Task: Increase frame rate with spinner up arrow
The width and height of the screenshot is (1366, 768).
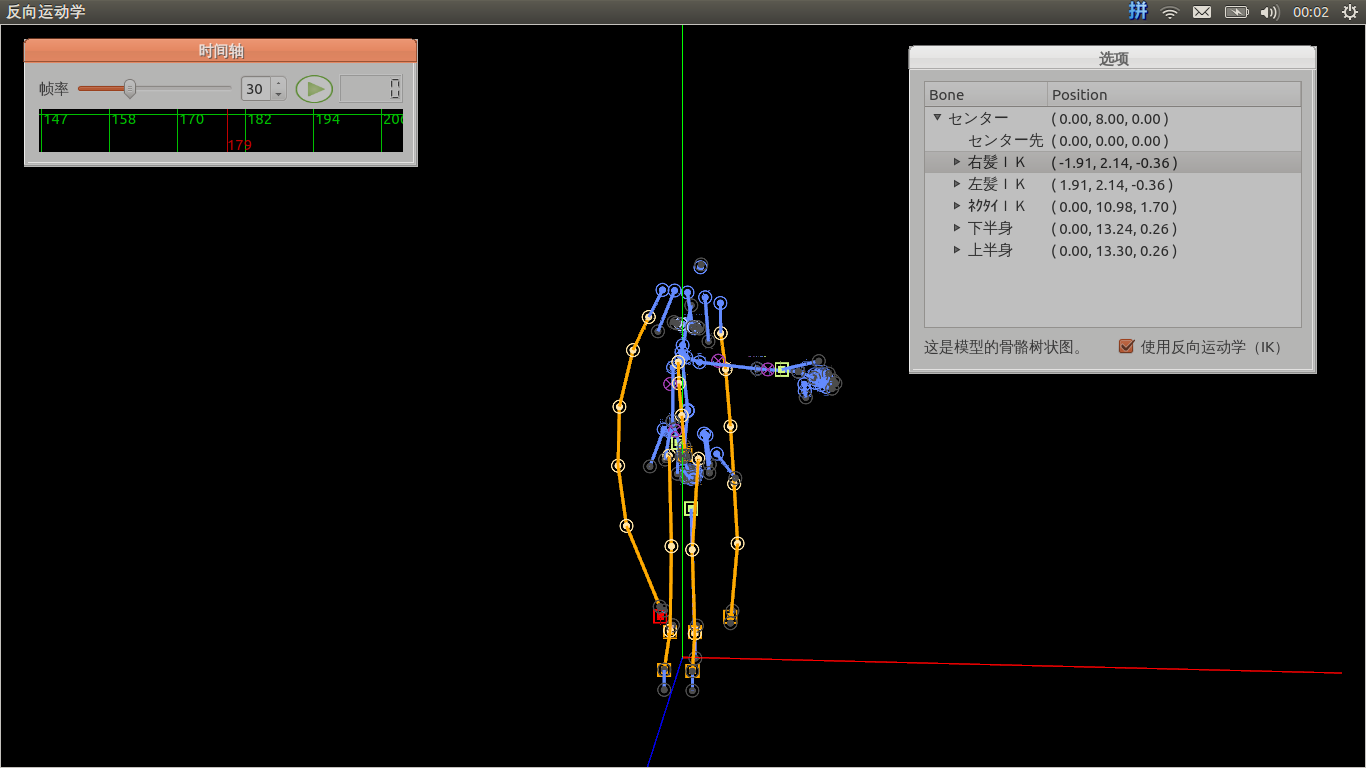Action: (x=278, y=83)
